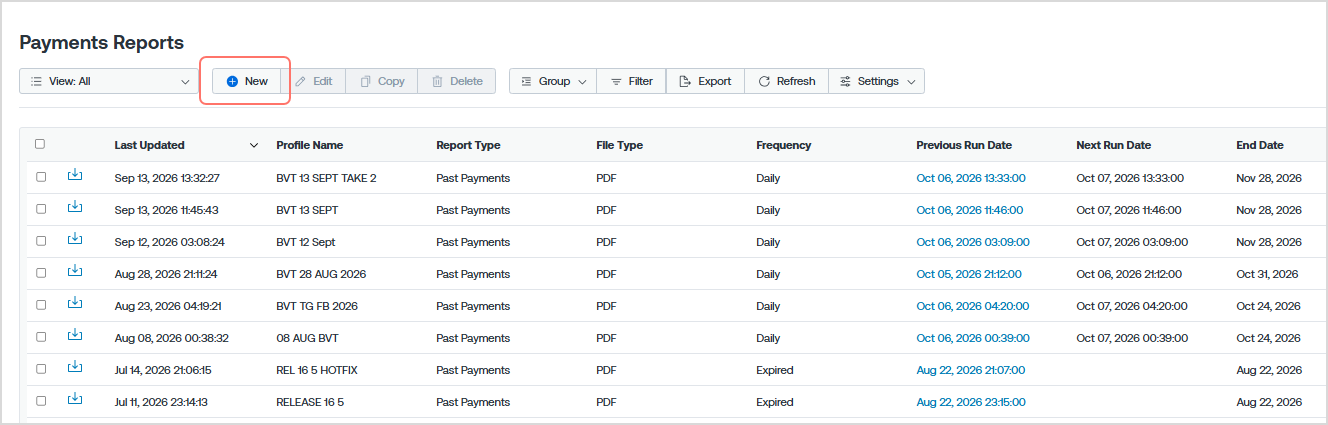Click the Settings sliders icon
The height and width of the screenshot is (425, 1328).
point(846,81)
